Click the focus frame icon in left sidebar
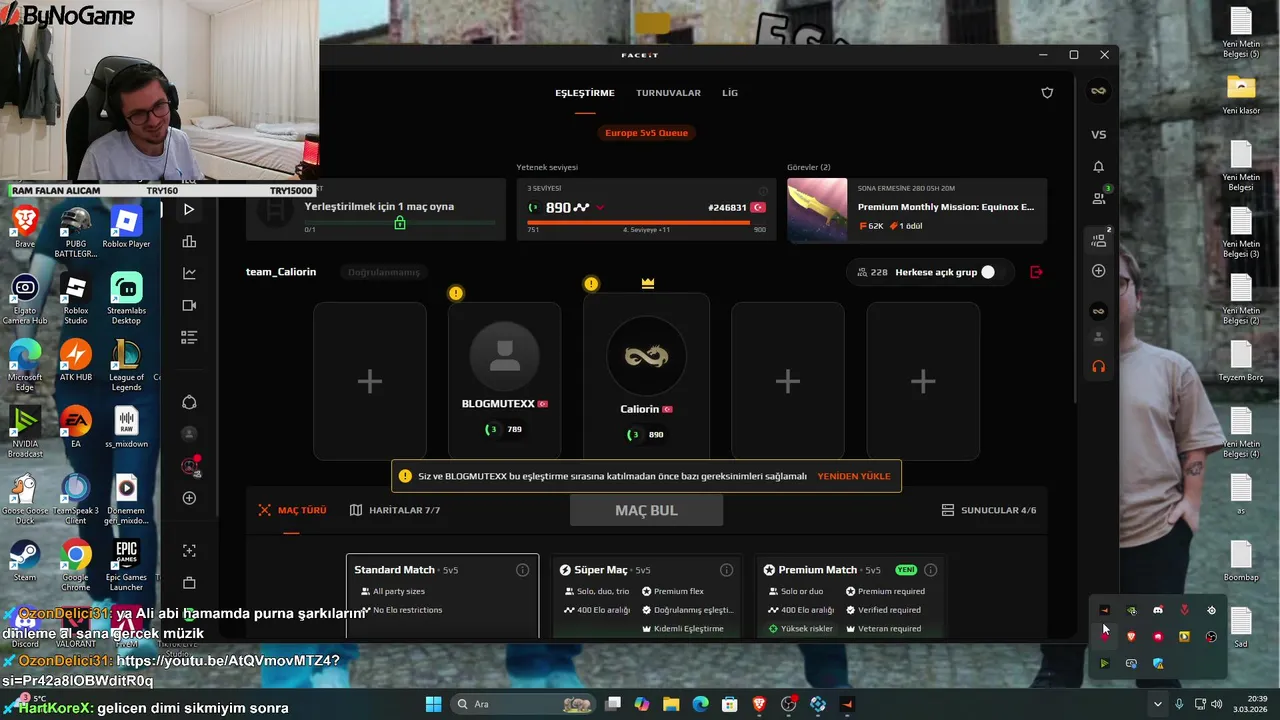 tap(189, 550)
